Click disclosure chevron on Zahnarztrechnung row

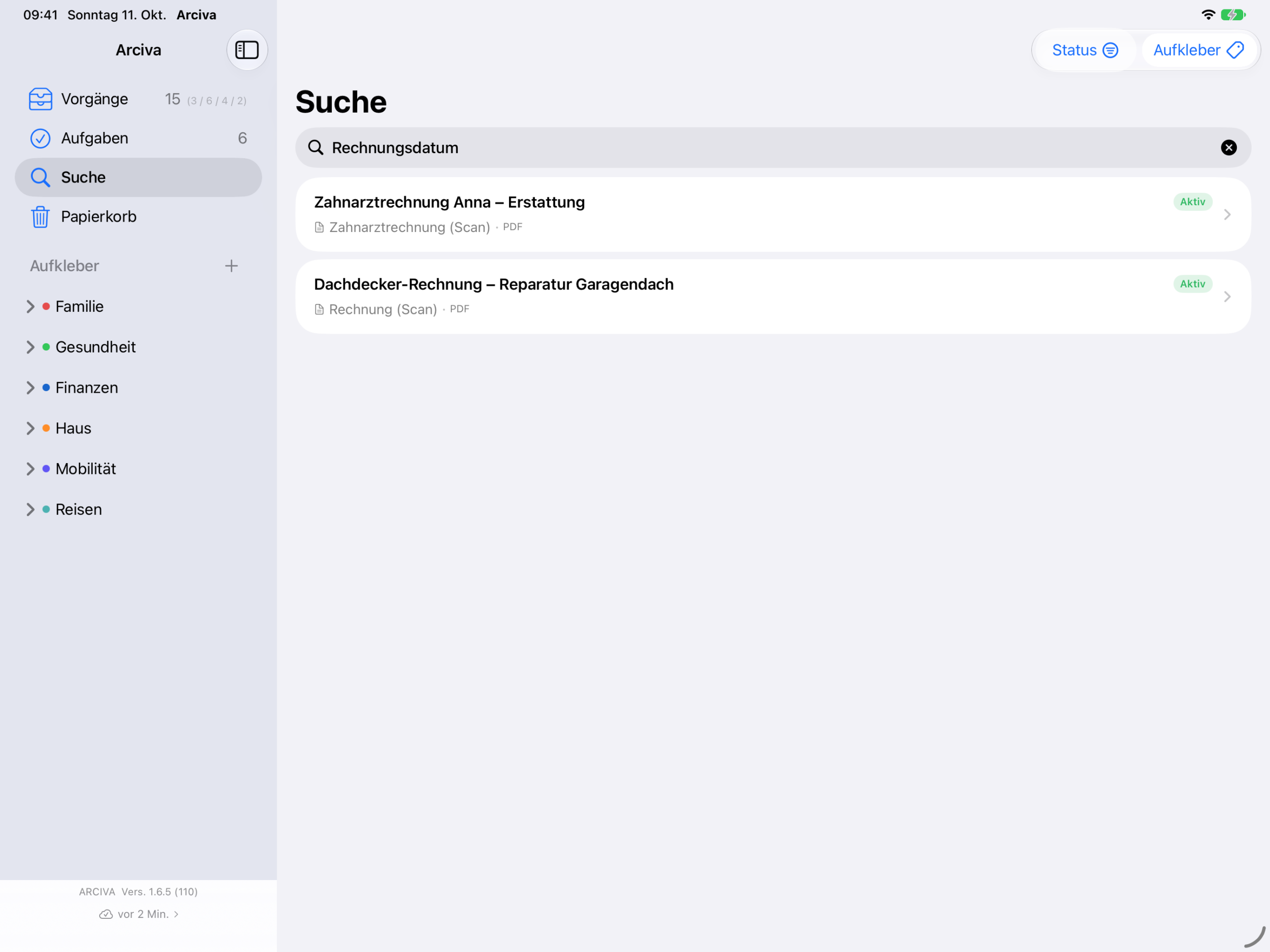[1227, 215]
